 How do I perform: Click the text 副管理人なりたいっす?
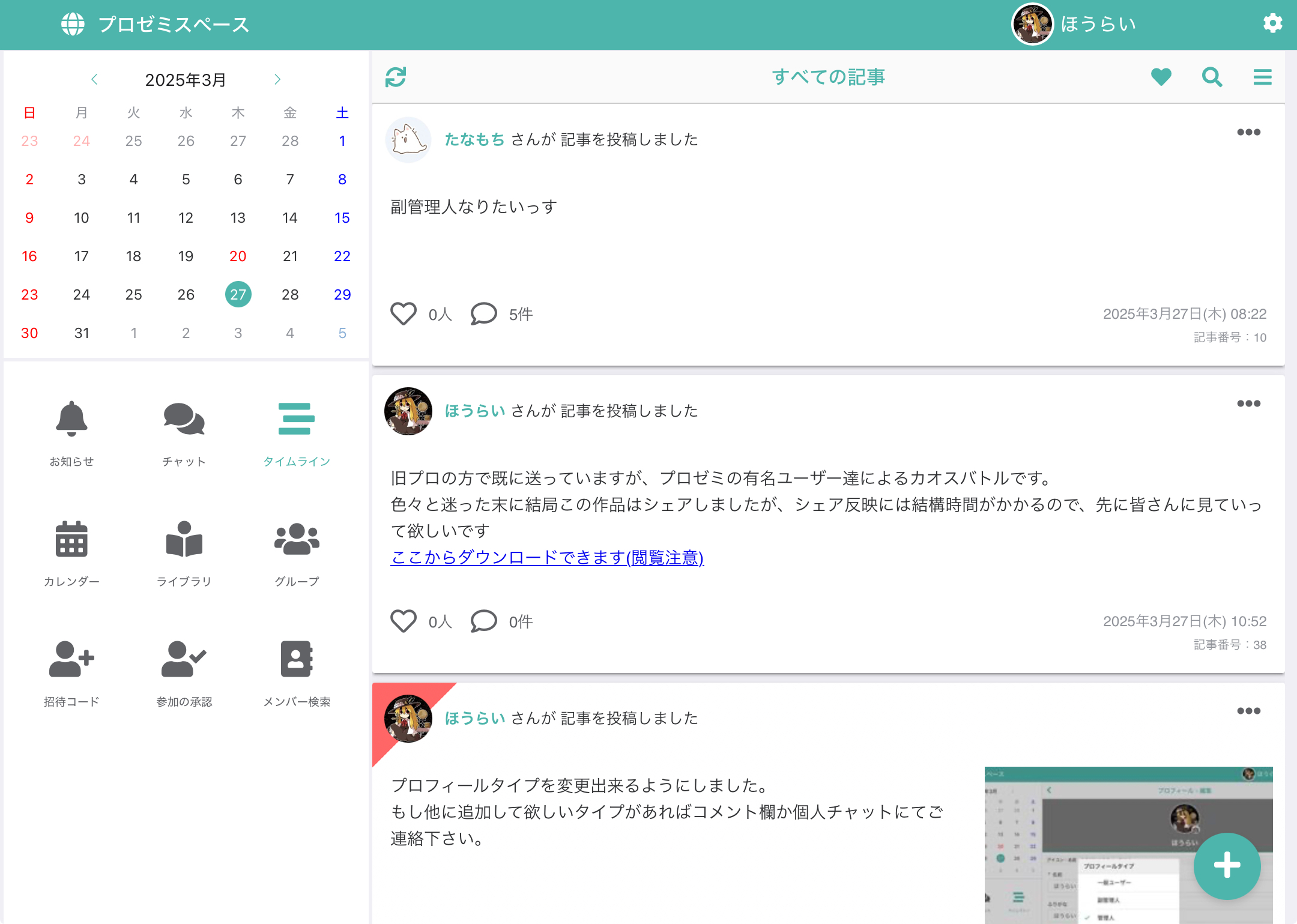[474, 207]
